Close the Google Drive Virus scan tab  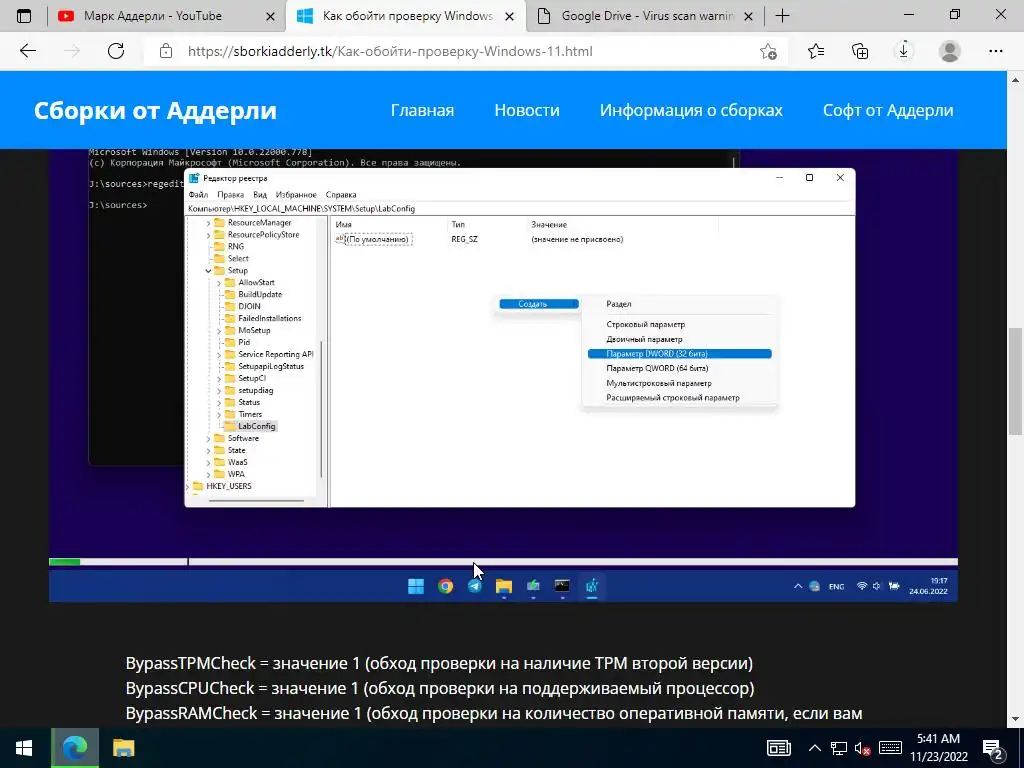click(x=749, y=16)
